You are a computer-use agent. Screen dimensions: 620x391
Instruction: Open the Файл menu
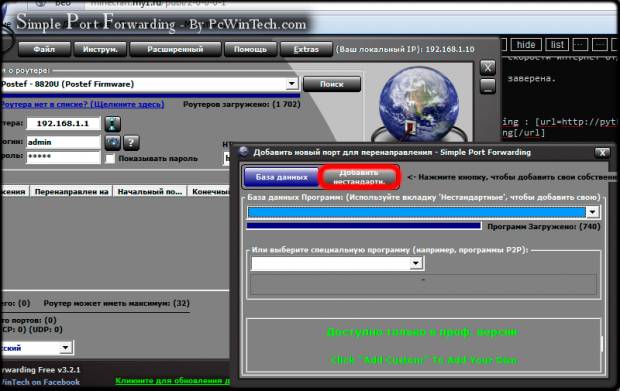click(44, 49)
